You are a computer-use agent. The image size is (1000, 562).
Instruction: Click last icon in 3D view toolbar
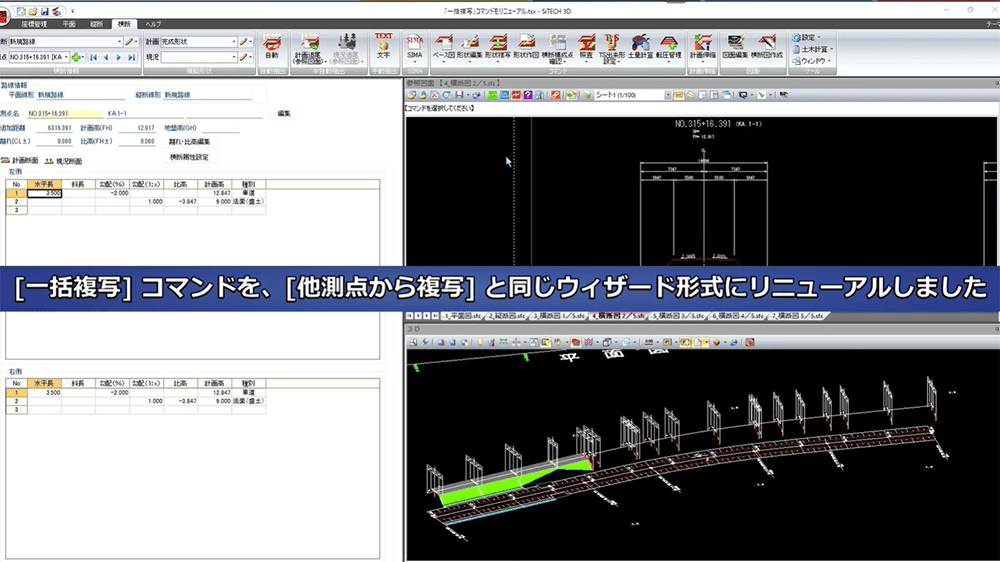750,343
